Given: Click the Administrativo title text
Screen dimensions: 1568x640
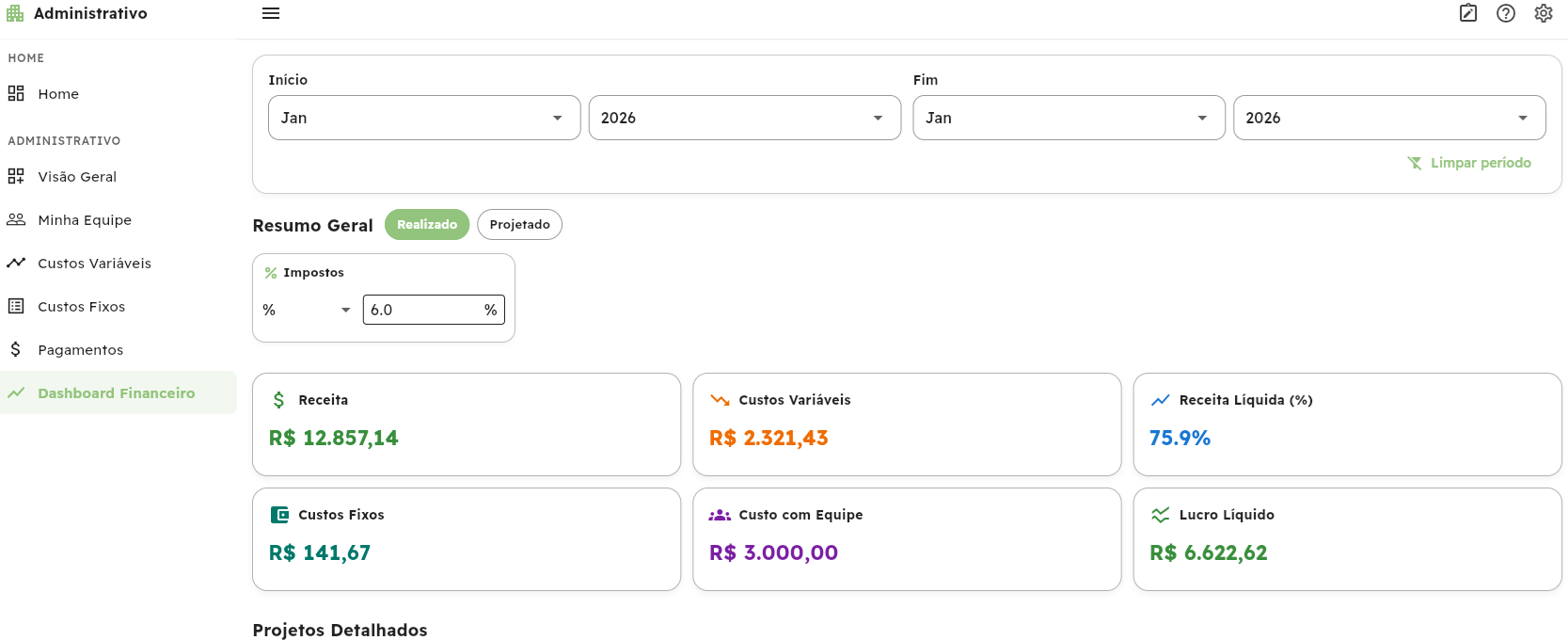Looking at the screenshot, I should 90,13.
